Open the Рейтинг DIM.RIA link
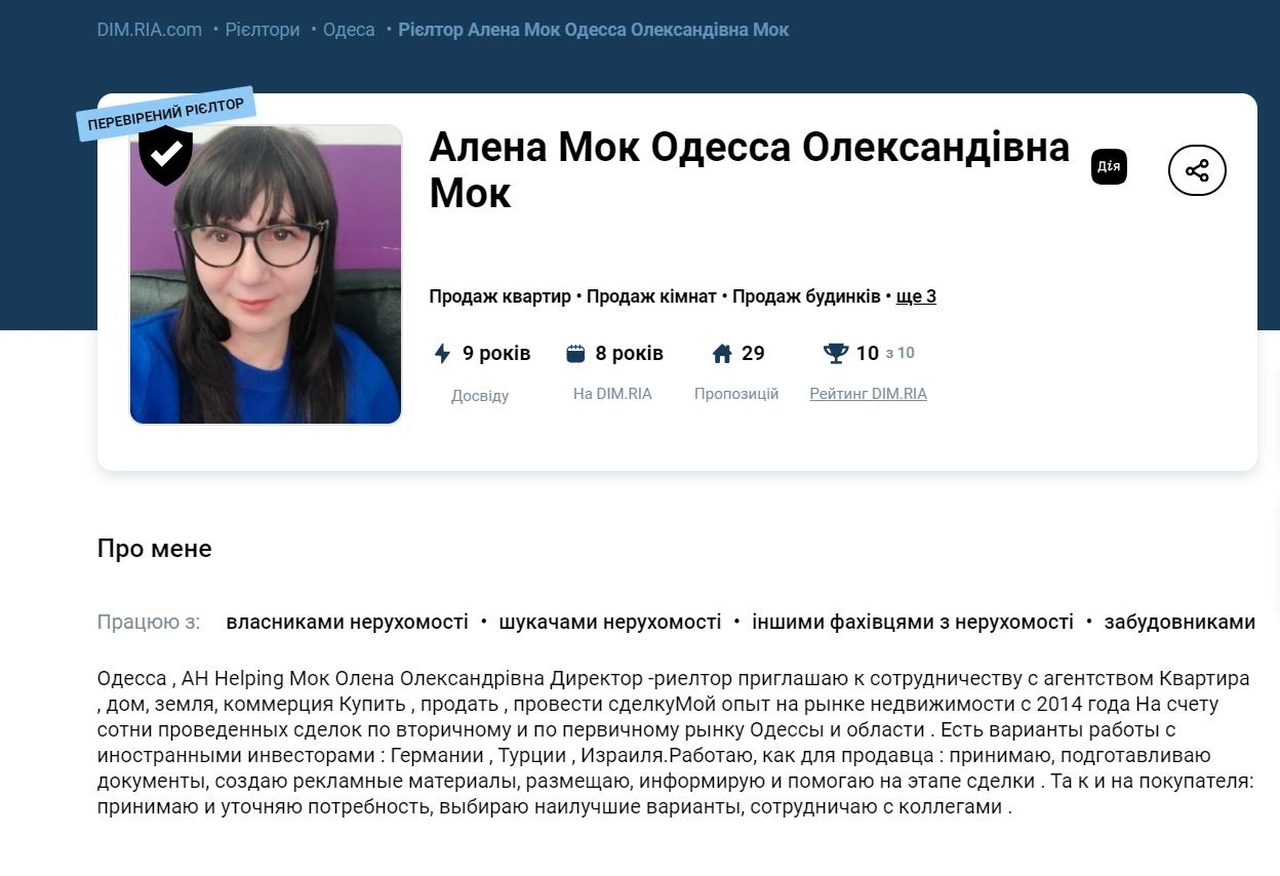Screen dimensions: 1280x876 pos(868,394)
